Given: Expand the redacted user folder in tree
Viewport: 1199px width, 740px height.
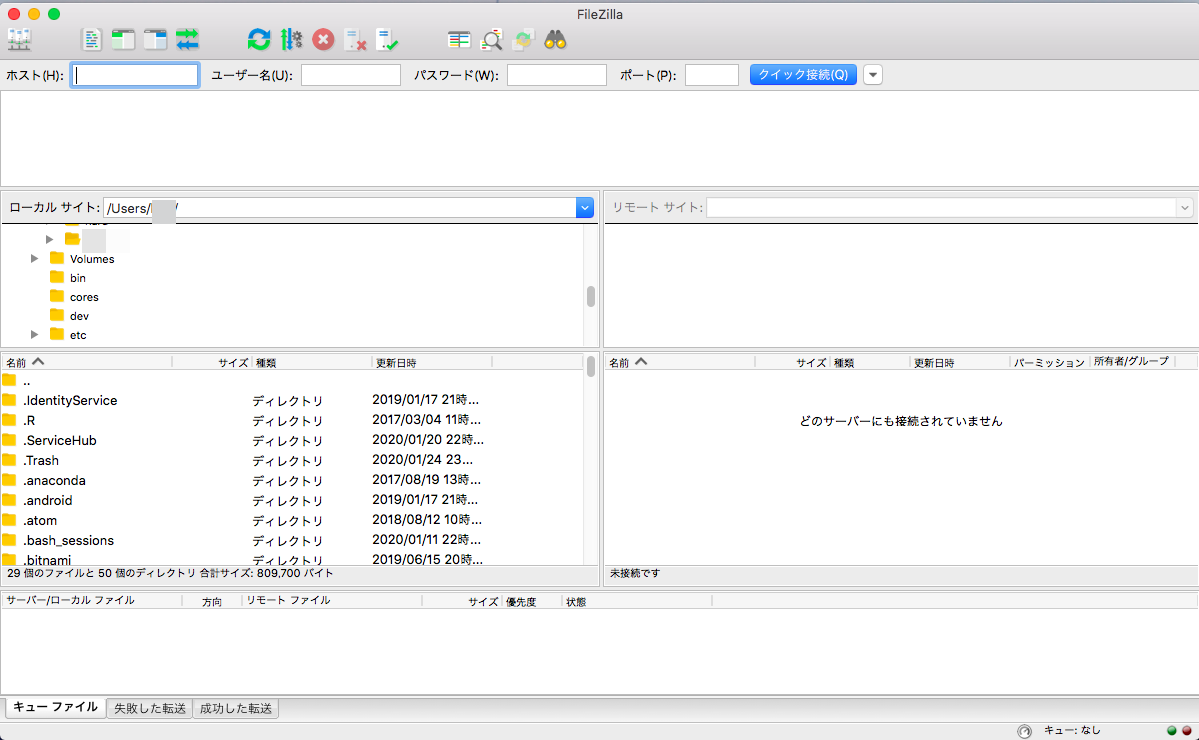Looking at the screenshot, I should point(50,239).
